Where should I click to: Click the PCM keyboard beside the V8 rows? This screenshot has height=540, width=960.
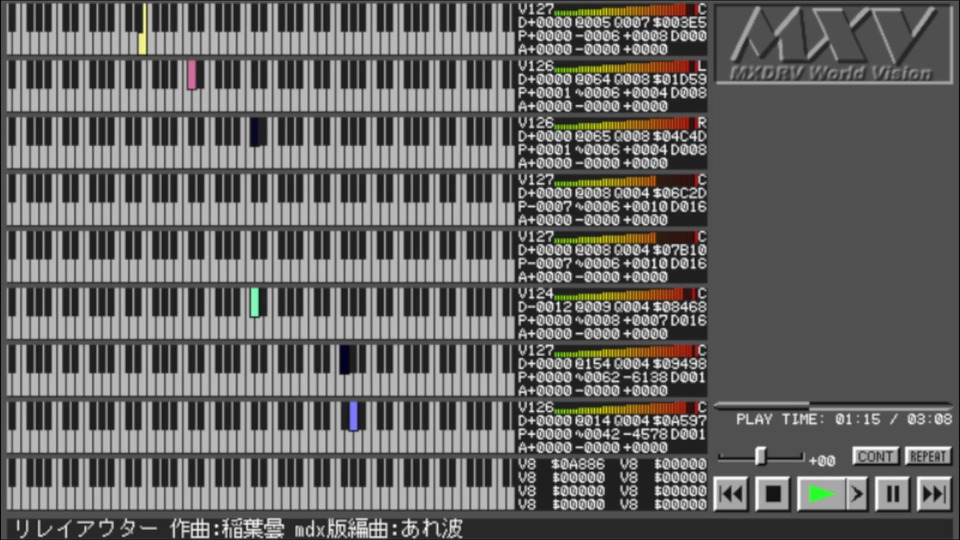(260, 484)
